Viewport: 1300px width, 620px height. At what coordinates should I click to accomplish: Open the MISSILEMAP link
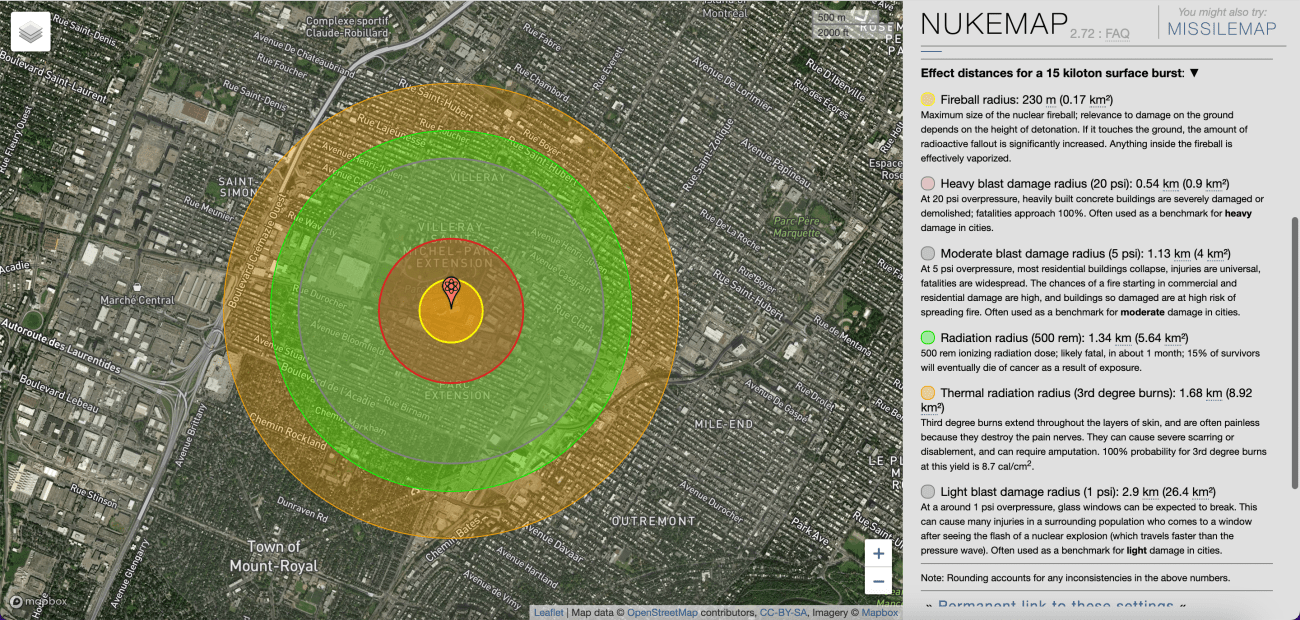point(1221,29)
